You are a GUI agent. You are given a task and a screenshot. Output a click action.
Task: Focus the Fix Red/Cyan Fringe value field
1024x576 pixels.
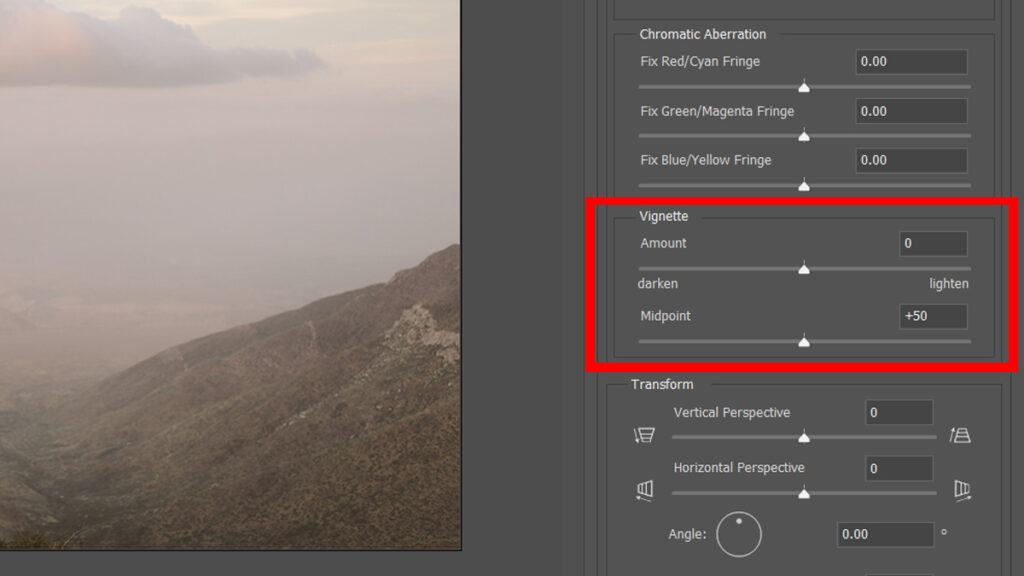(x=911, y=62)
